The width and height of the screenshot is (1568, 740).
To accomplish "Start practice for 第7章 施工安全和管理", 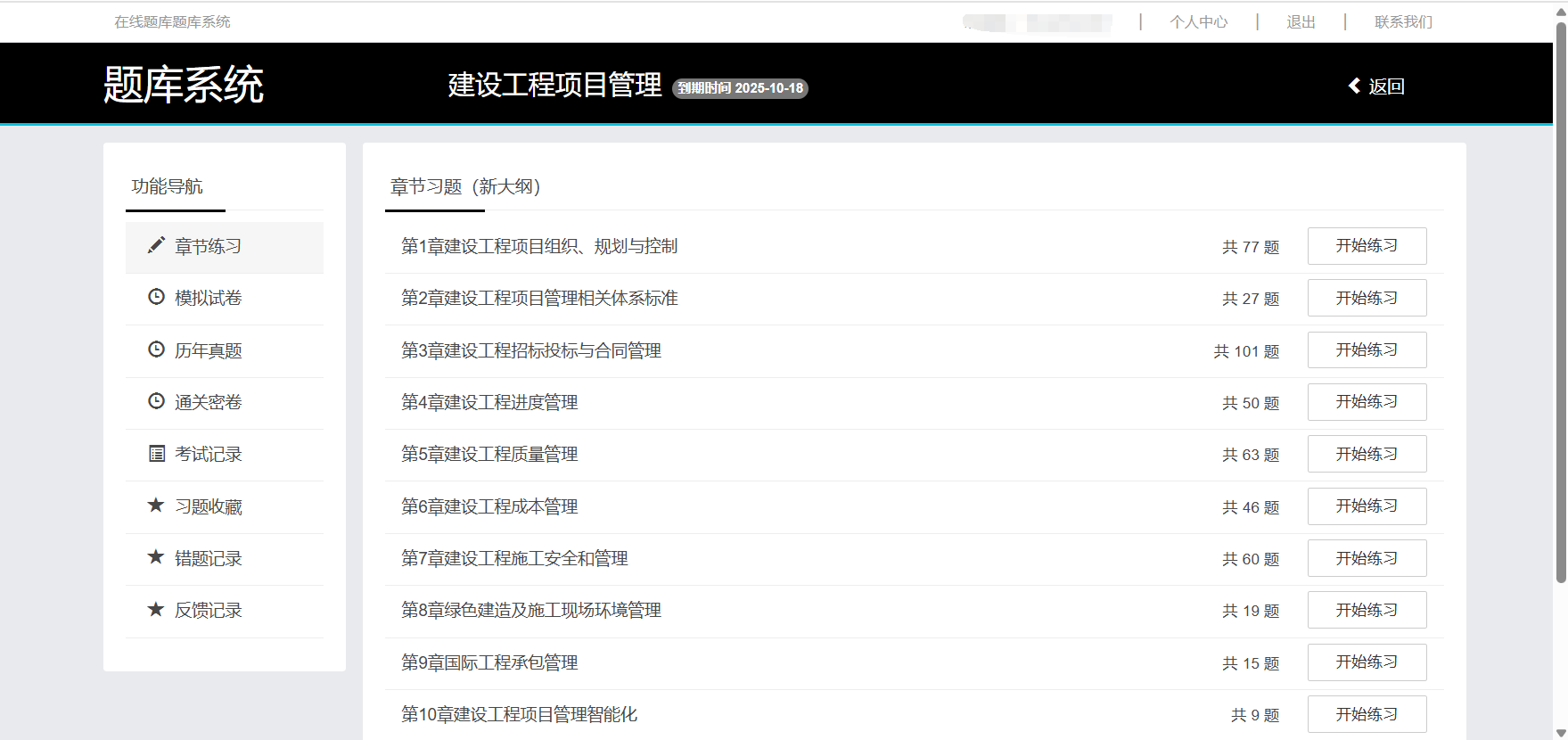I will [x=1367, y=558].
